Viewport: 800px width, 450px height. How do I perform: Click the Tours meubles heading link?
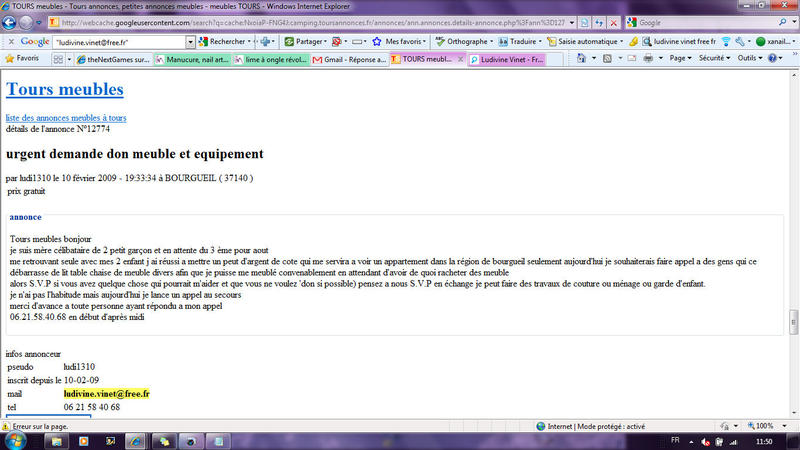65,89
